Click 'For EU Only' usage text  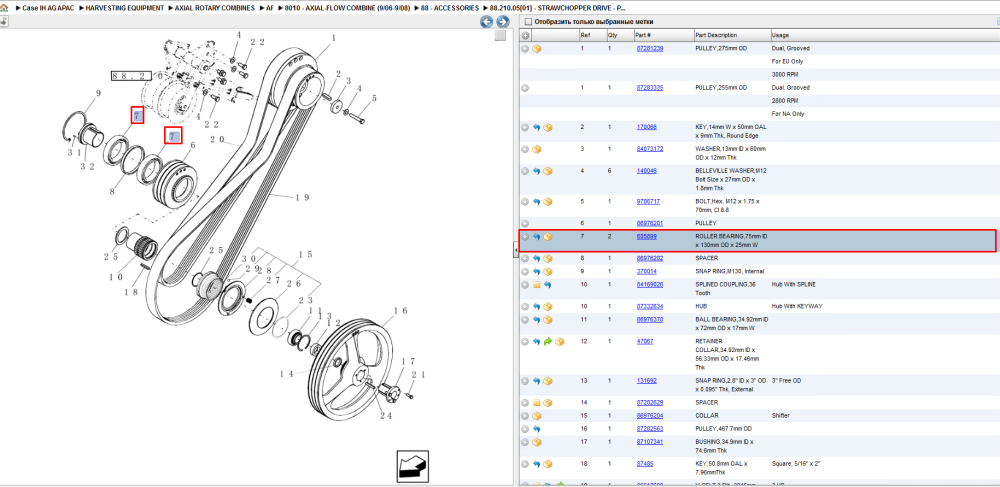(788, 62)
